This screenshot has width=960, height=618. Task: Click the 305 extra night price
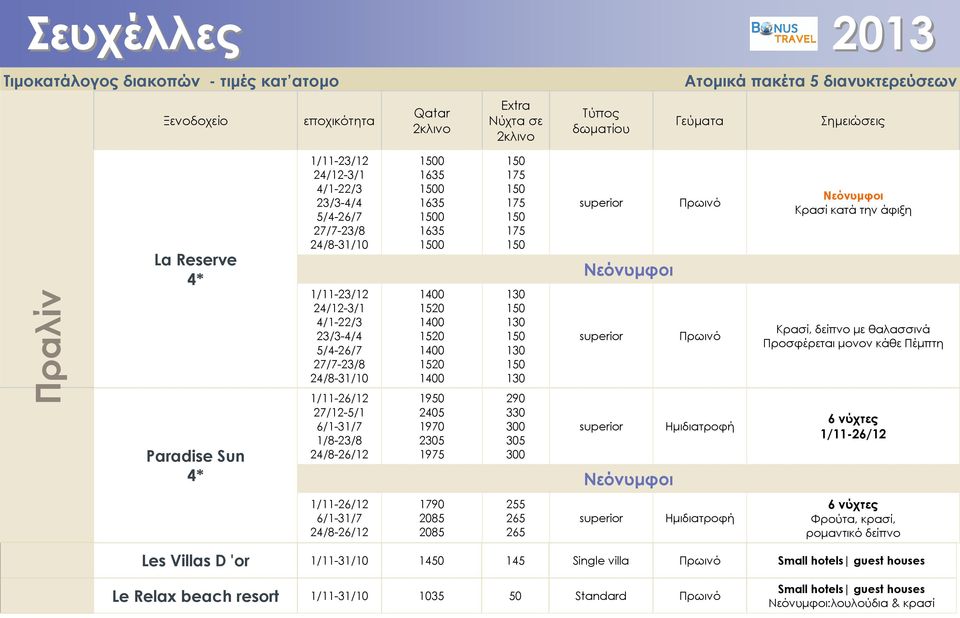coord(516,441)
